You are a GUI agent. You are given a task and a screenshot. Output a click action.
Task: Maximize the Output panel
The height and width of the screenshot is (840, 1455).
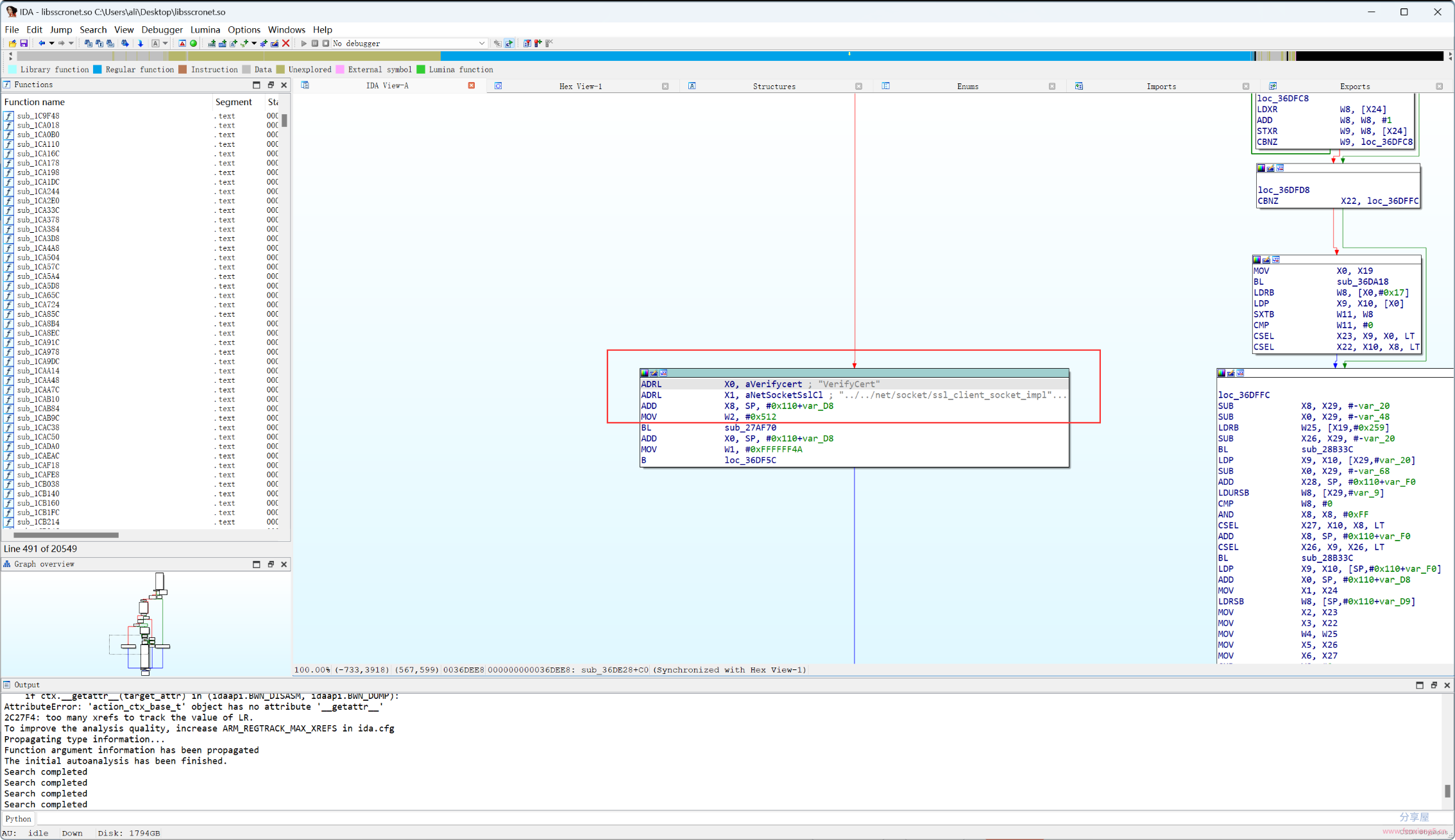point(1420,685)
